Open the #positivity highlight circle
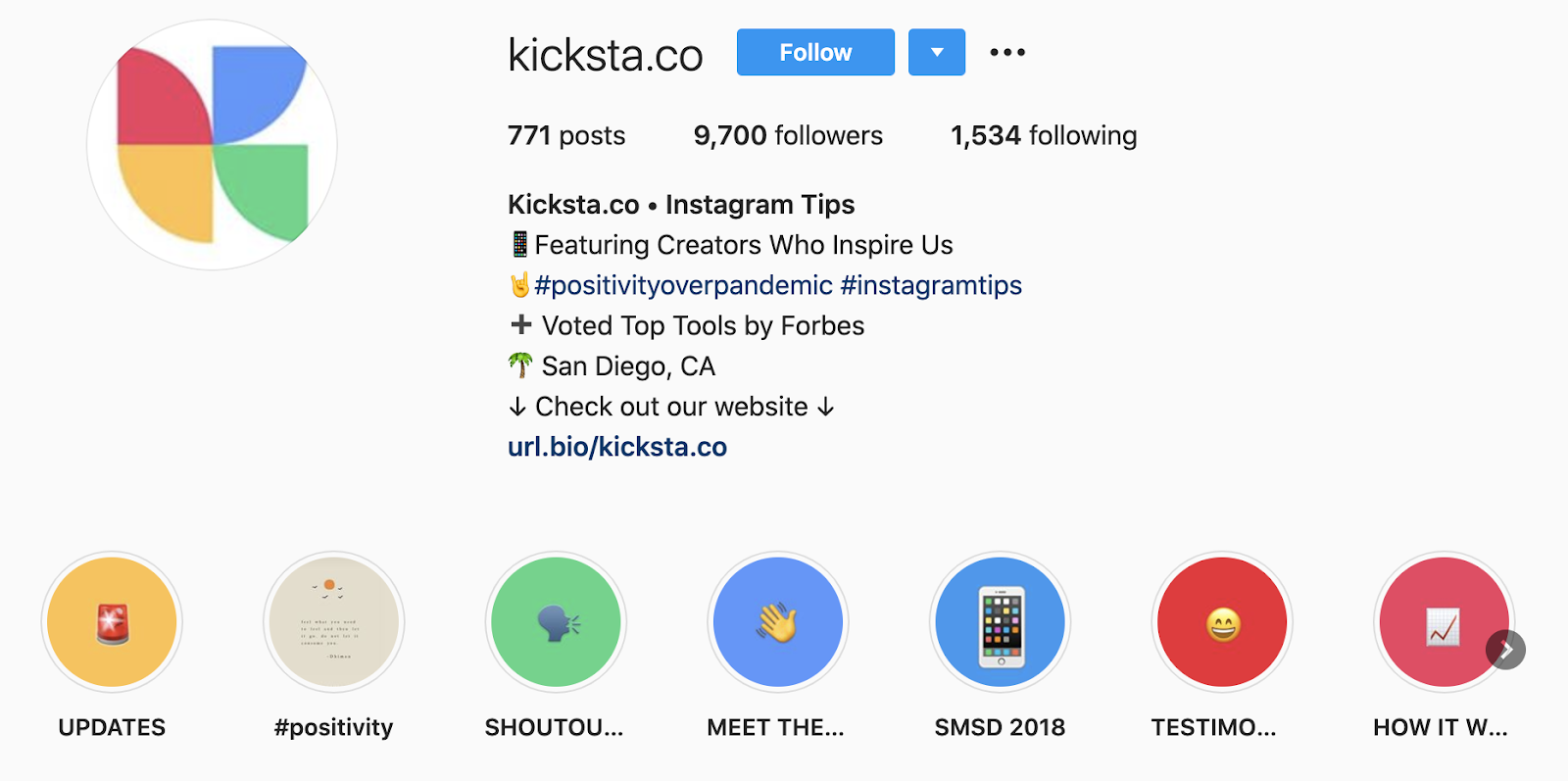 [x=334, y=622]
